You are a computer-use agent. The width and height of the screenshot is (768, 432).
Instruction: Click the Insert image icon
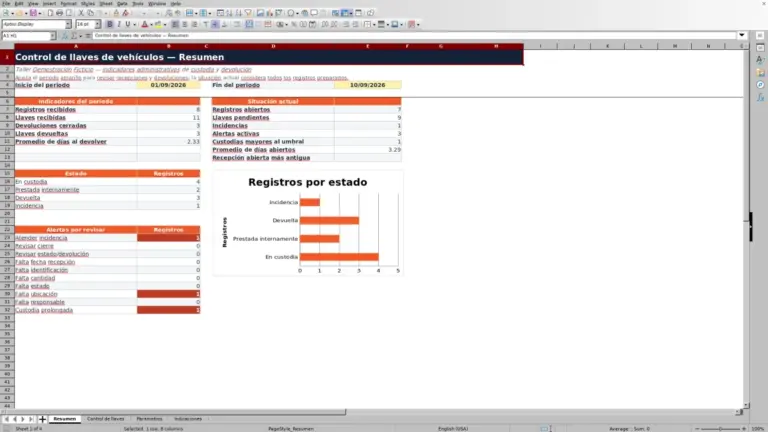pyautogui.click(x=260, y=13)
